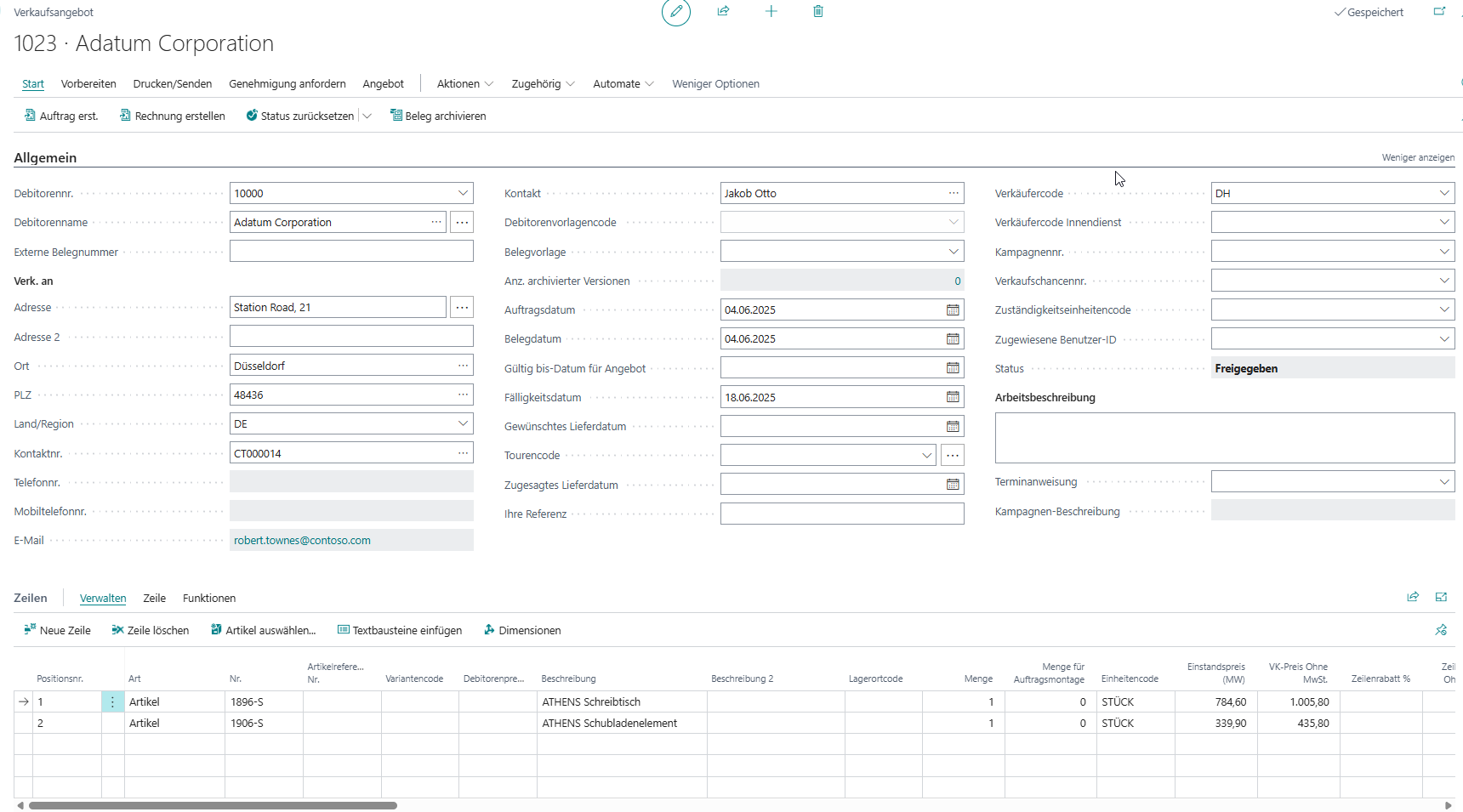Click Weniger anzeigen link
1463x812 pixels.
click(x=1418, y=157)
